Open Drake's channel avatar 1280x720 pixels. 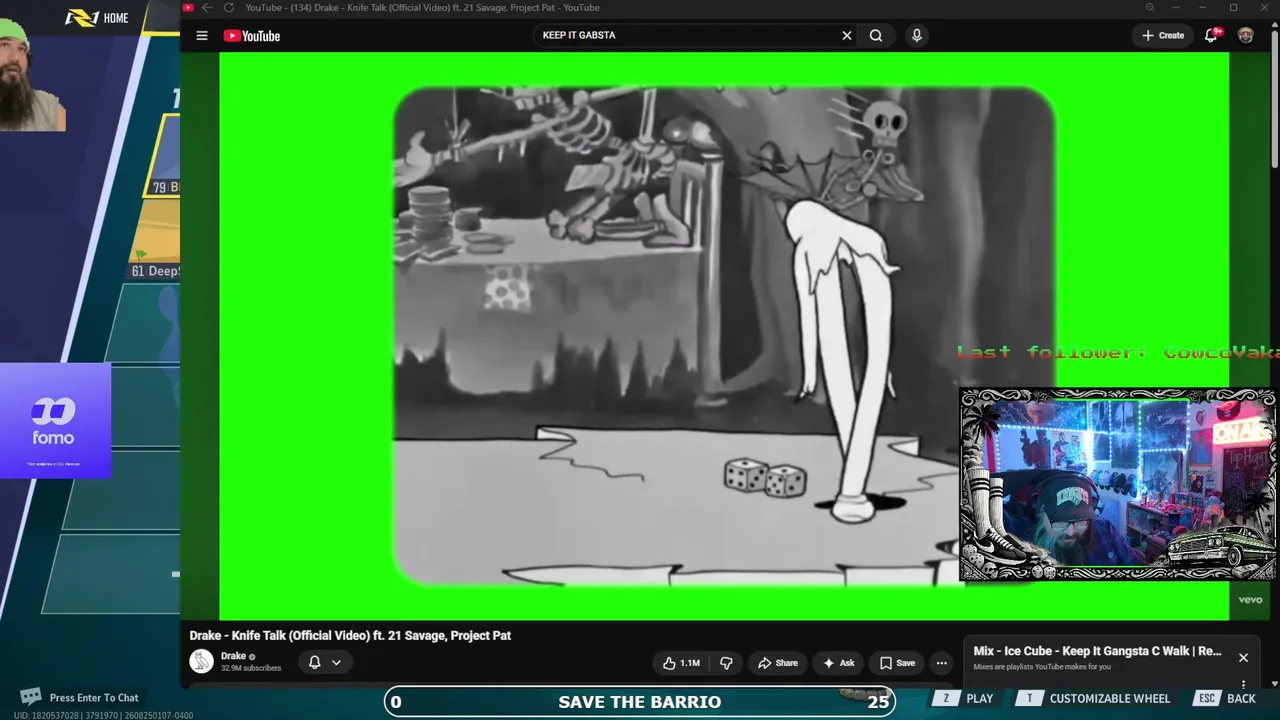point(201,661)
